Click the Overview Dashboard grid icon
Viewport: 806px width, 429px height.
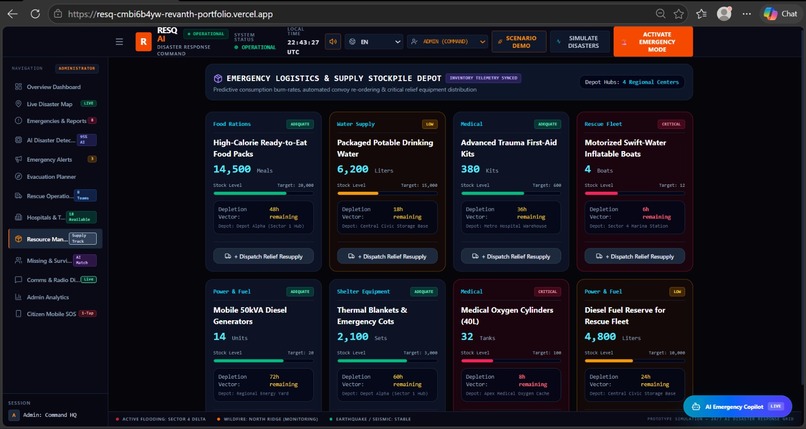(19, 87)
